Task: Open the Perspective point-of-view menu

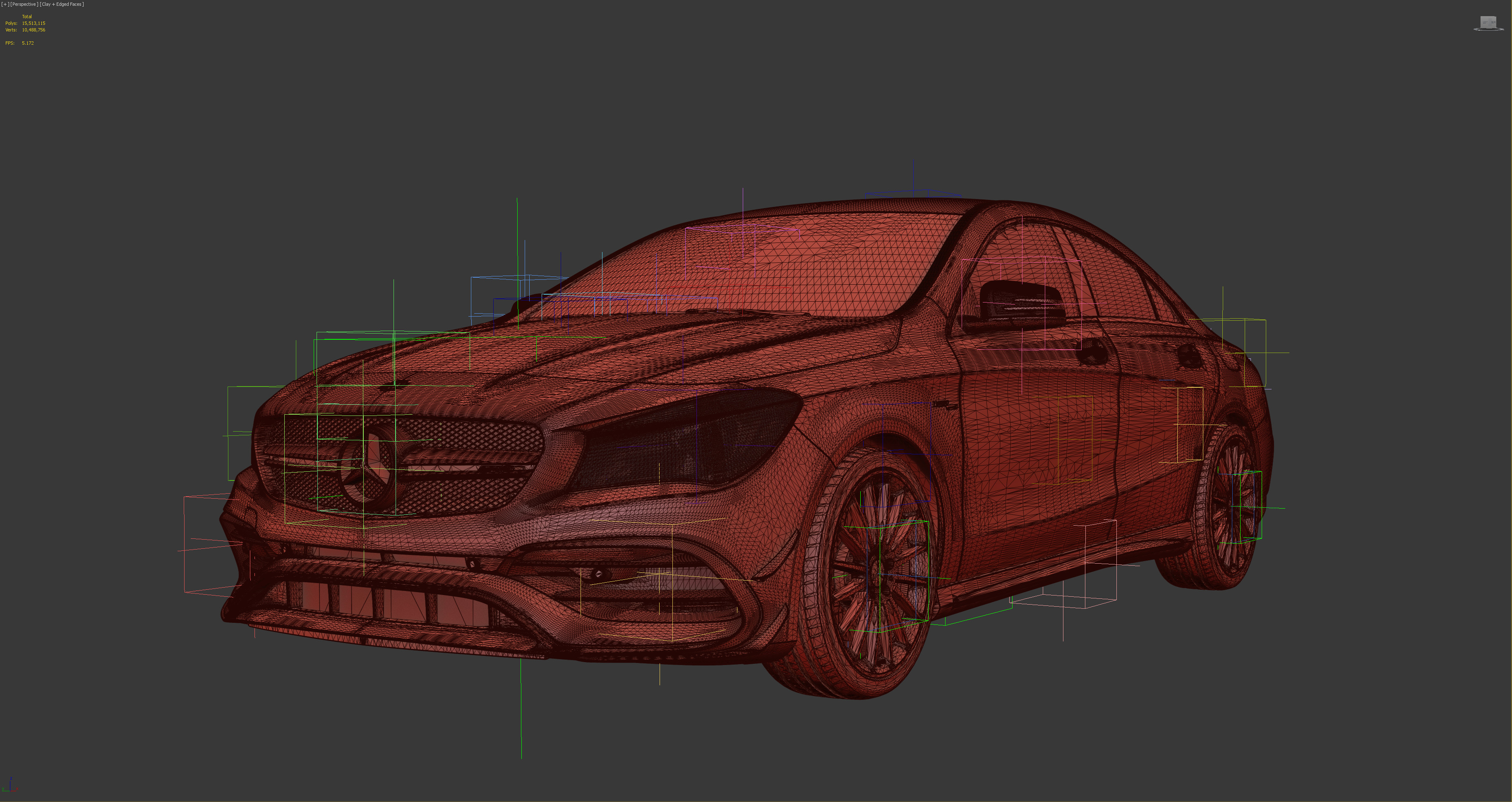Action: coord(24,4)
